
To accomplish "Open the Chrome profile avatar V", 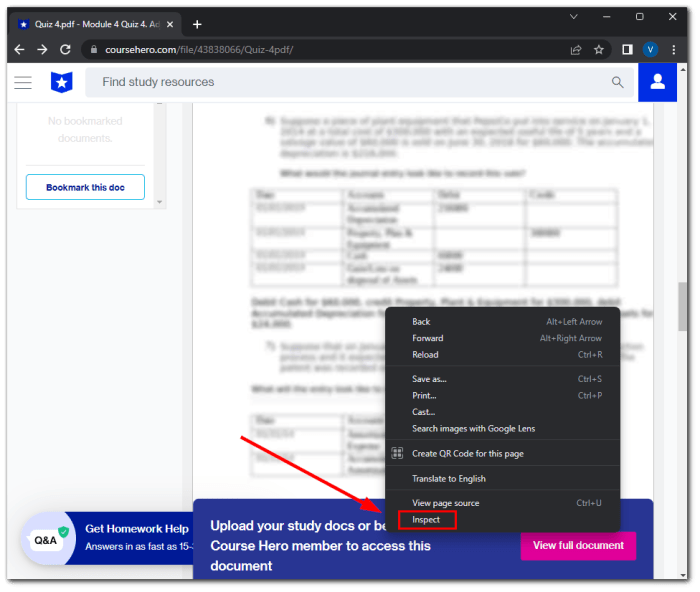I will click(650, 50).
